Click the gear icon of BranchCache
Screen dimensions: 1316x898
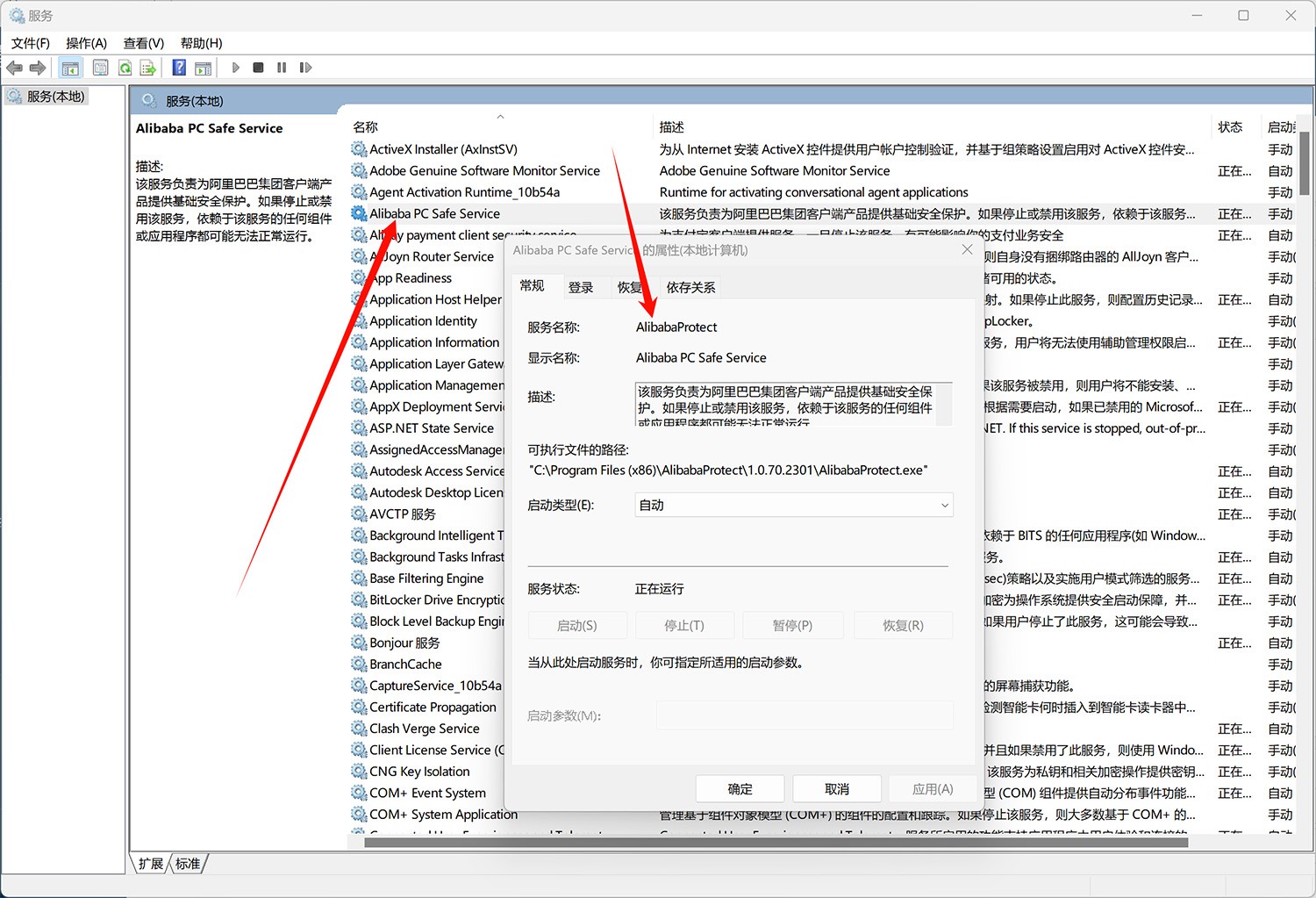click(x=359, y=665)
